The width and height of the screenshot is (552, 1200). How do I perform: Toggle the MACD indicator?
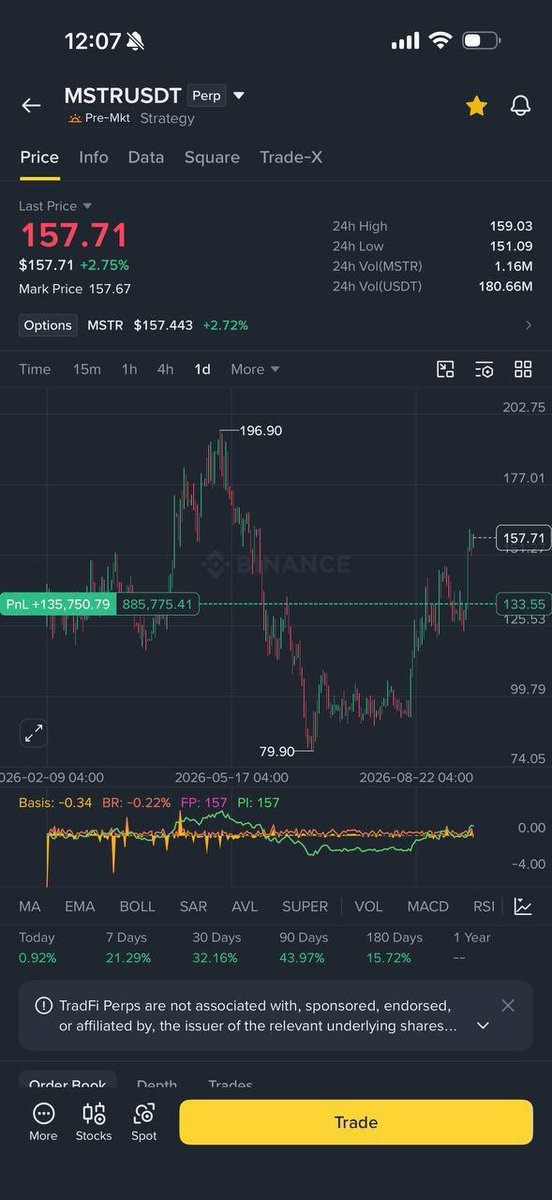pos(428,906)
